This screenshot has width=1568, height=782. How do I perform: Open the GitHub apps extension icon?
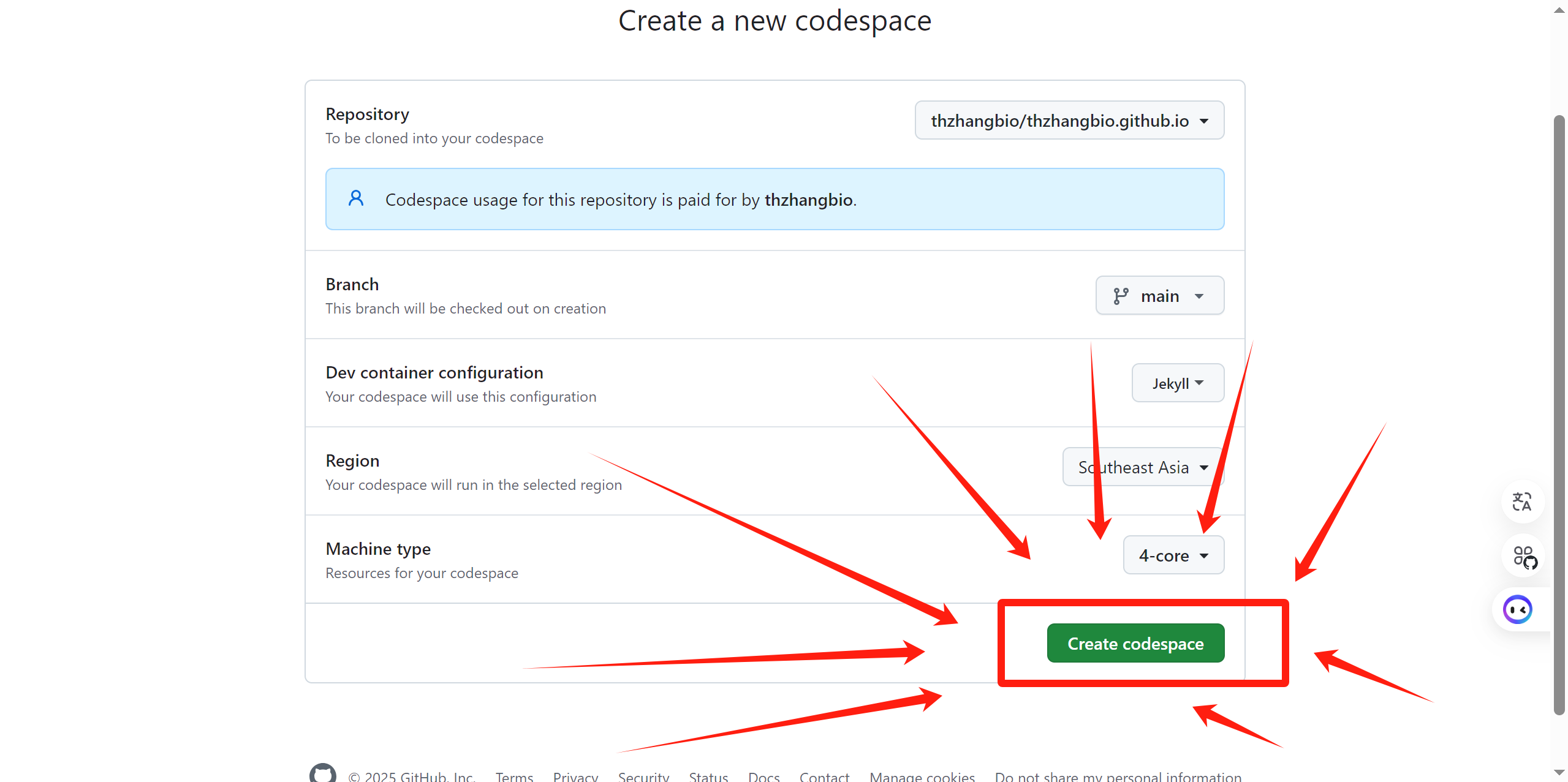1524,557
